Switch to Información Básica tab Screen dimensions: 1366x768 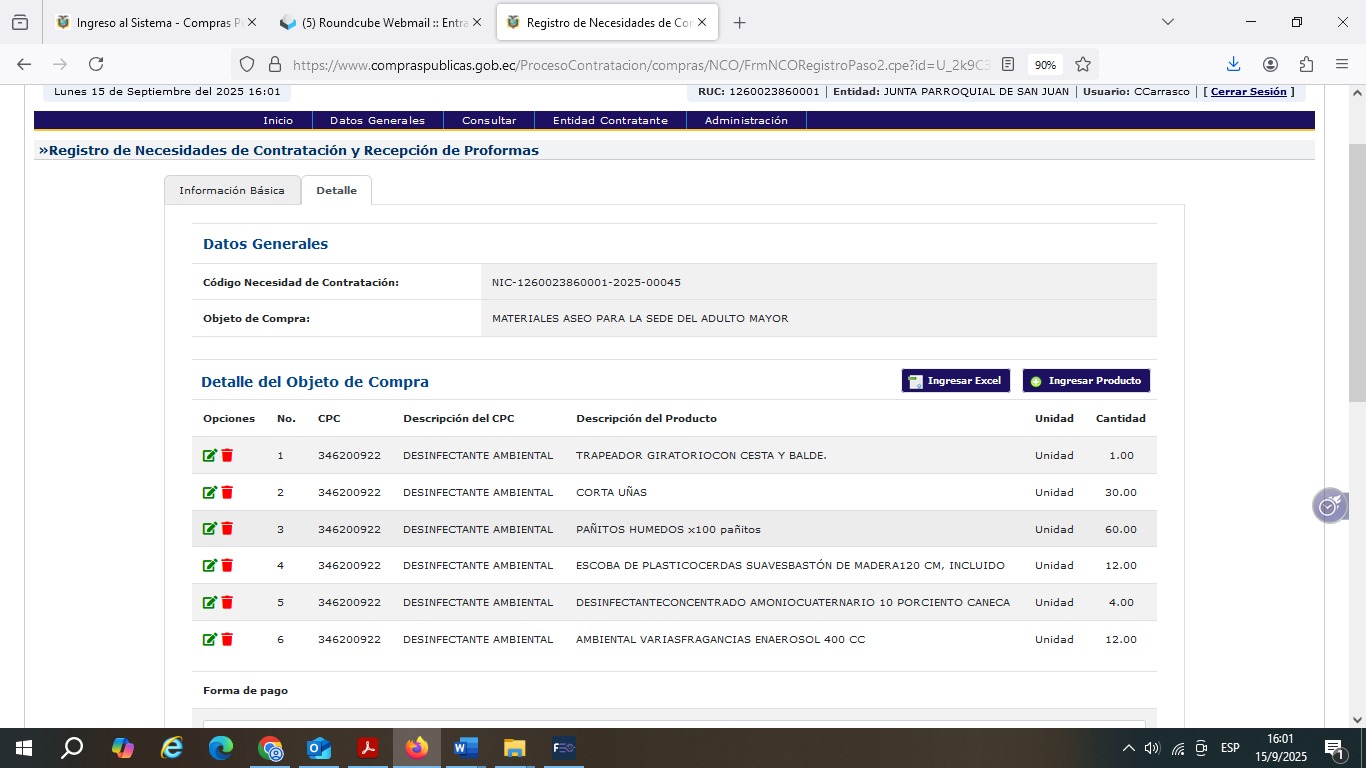click(232, 191)
